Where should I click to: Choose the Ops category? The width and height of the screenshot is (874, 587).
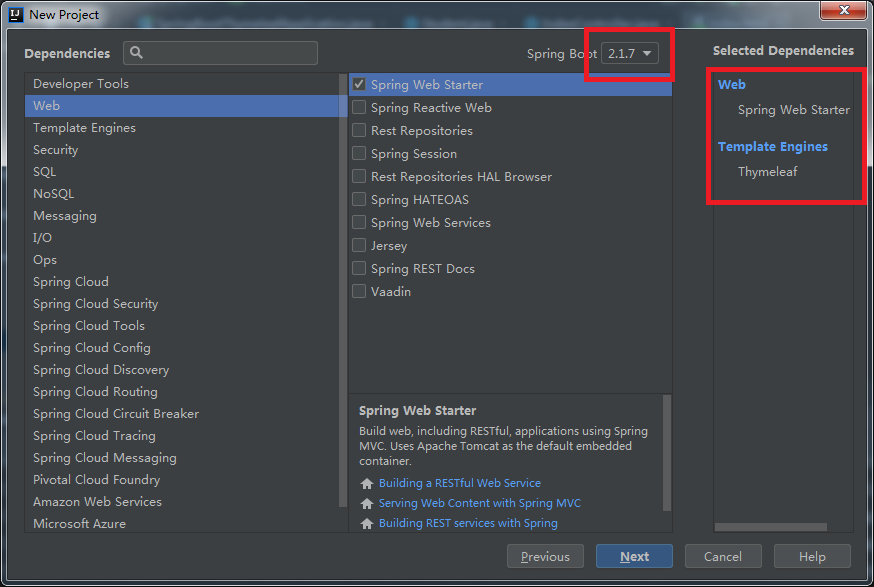pyautogui.click(x=182, y=260)
